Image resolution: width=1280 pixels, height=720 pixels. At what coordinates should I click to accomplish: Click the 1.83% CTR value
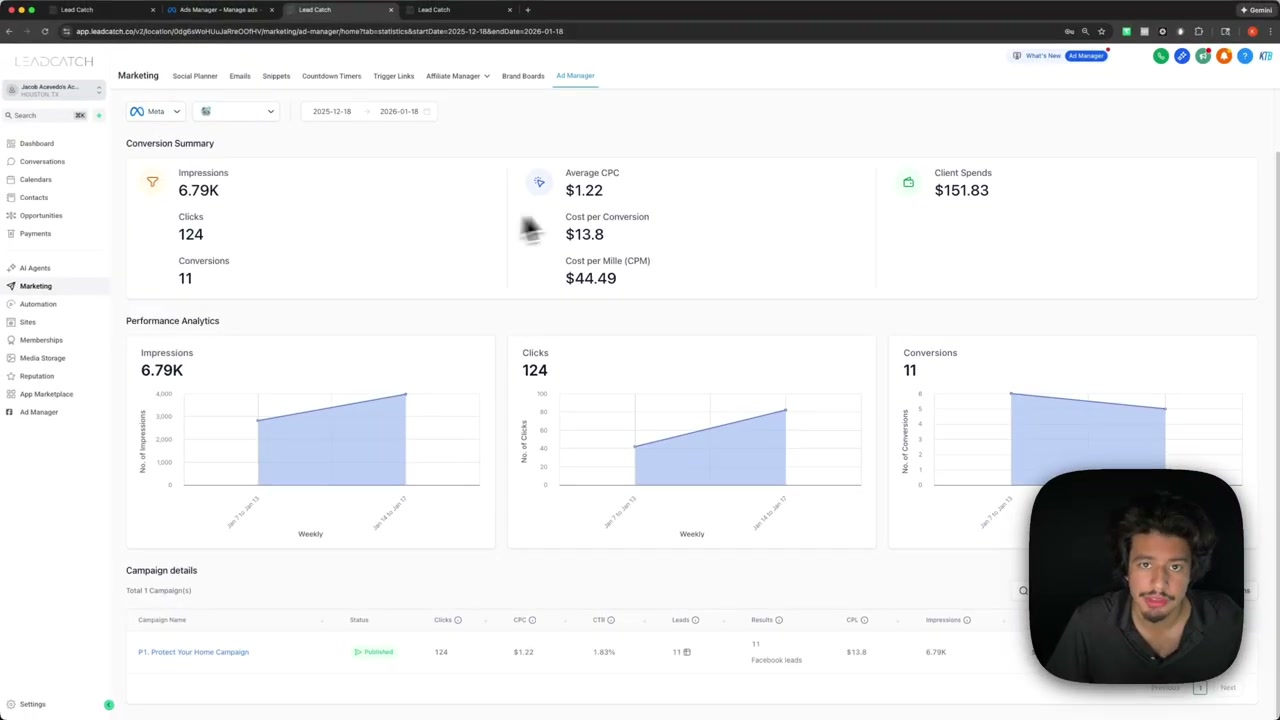pyautogui.click(x=603, y=652)
